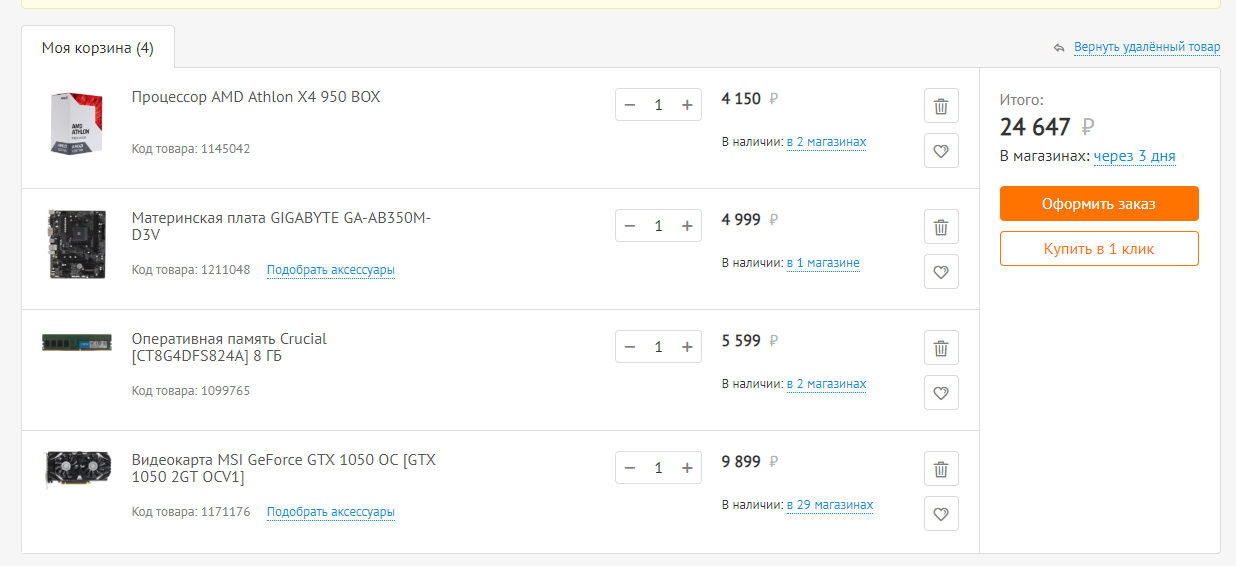Add AMD Athlon processor to wishlist
This screenshot has height=566, width=1236.
[941, 151]
